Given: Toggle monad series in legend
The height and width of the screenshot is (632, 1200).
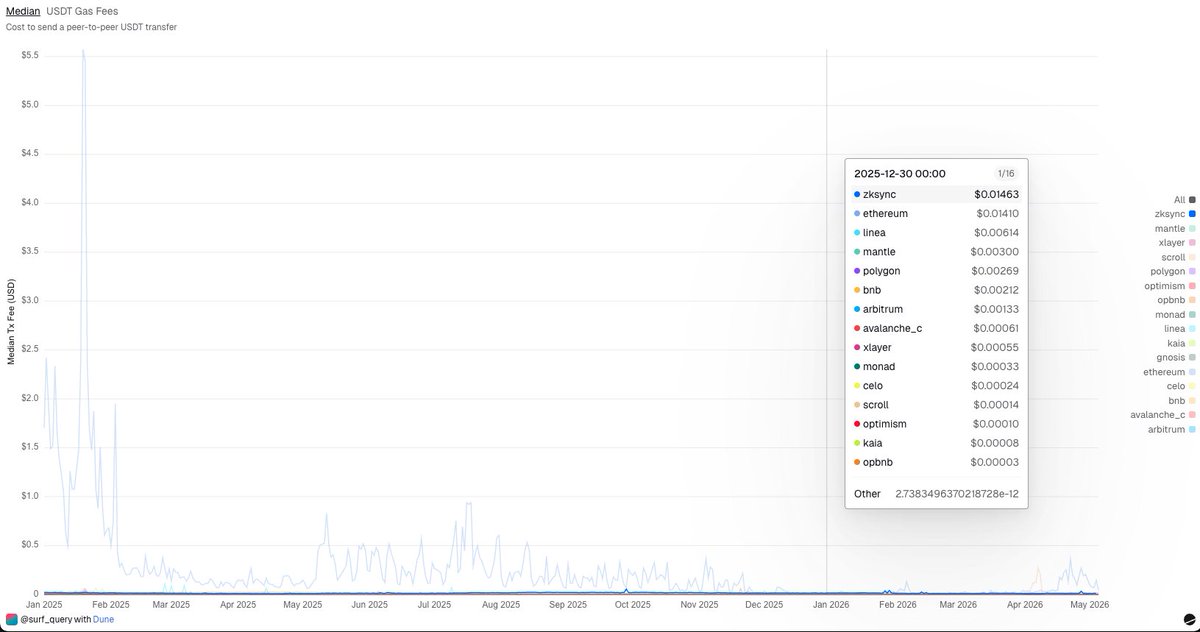Looking at the screenshot, I should click(1176, 314).
